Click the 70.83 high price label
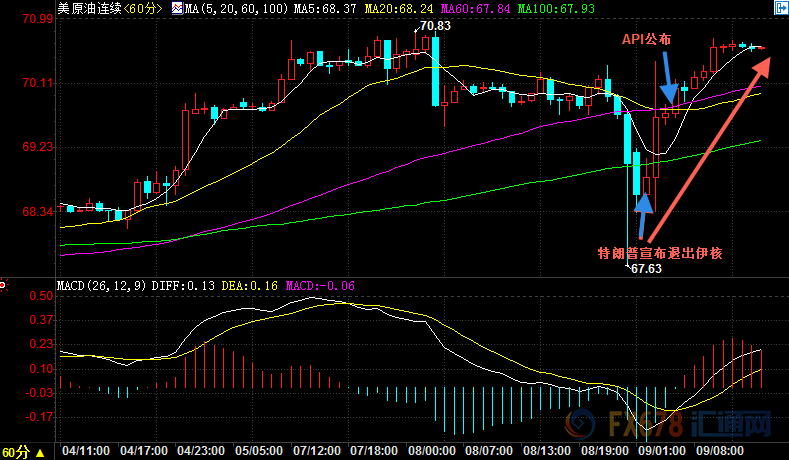This screenshot has height=460, width=789. 435,26
